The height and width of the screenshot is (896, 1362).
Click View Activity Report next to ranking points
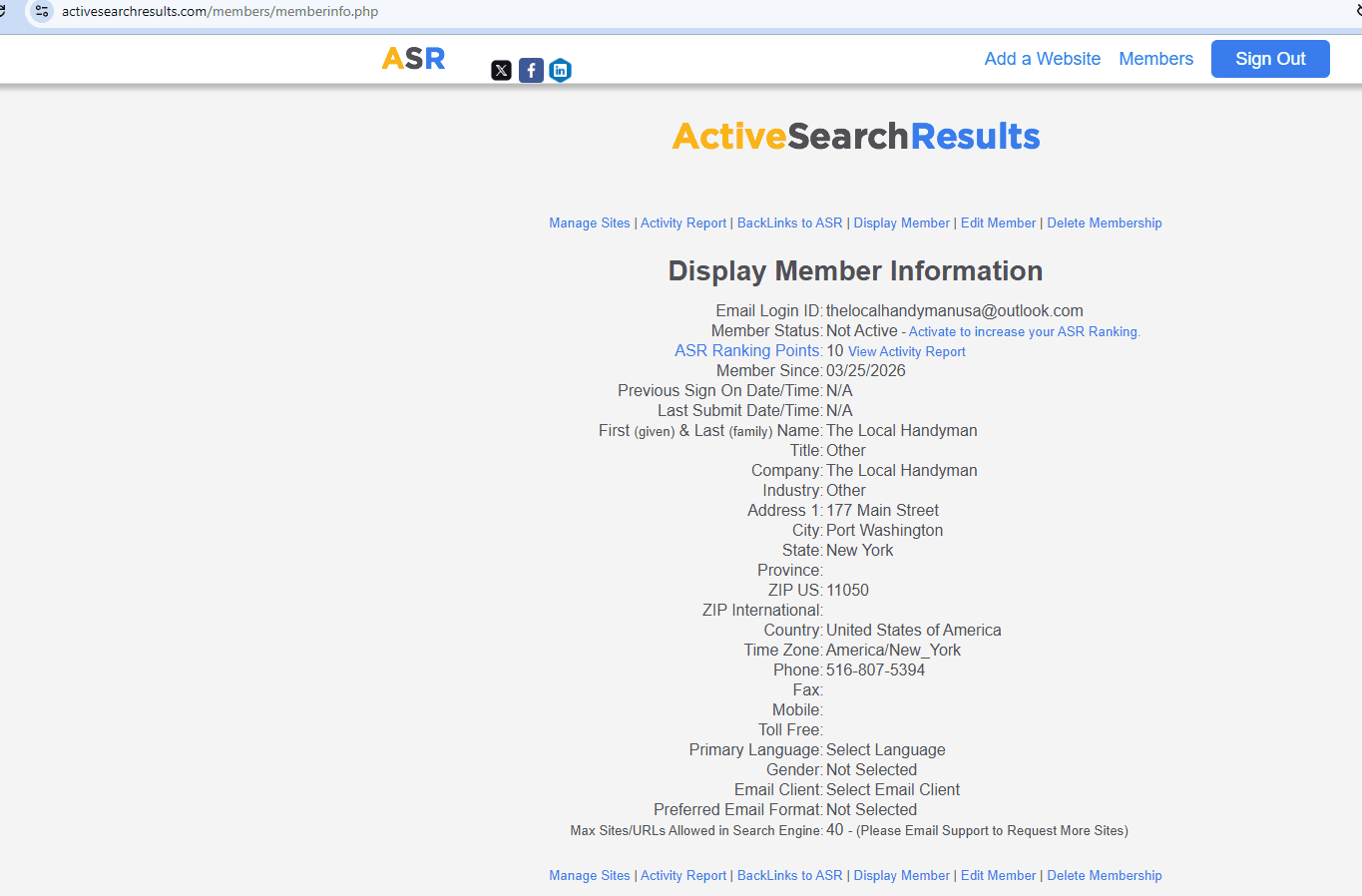coord(906,352)
